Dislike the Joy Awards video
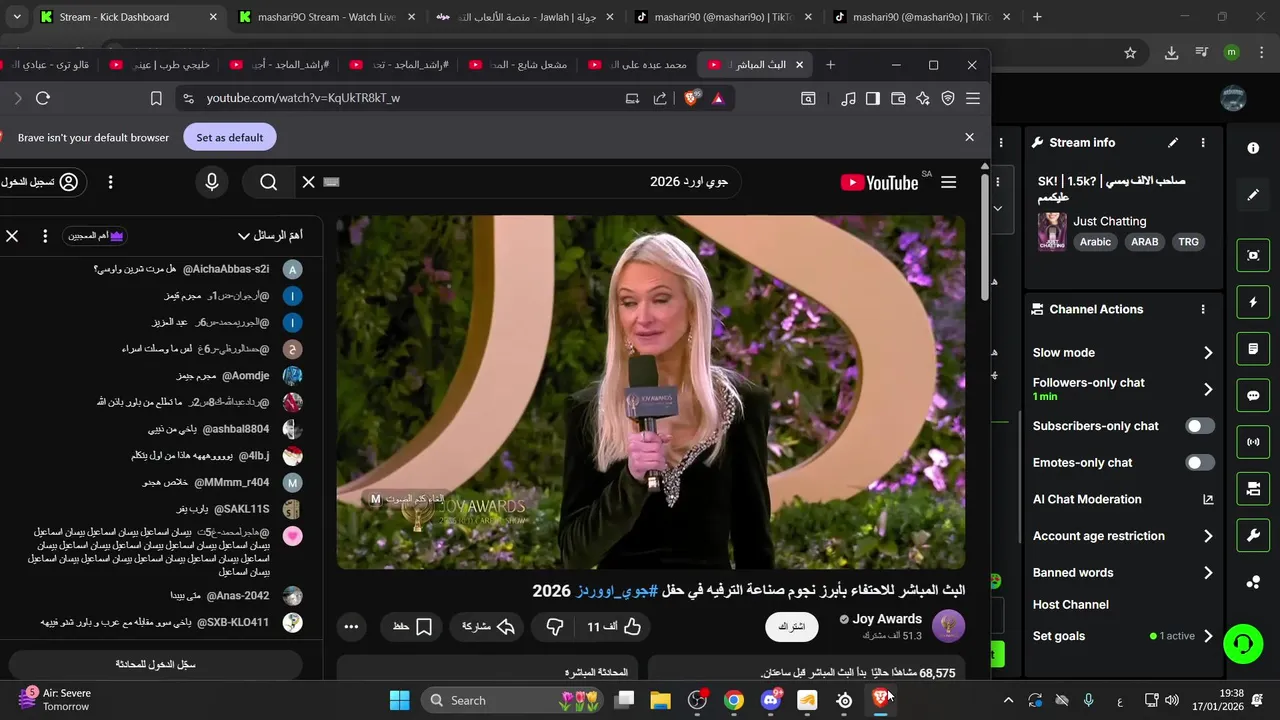Viewport: 1280px width, 720px height. point(555,627)
